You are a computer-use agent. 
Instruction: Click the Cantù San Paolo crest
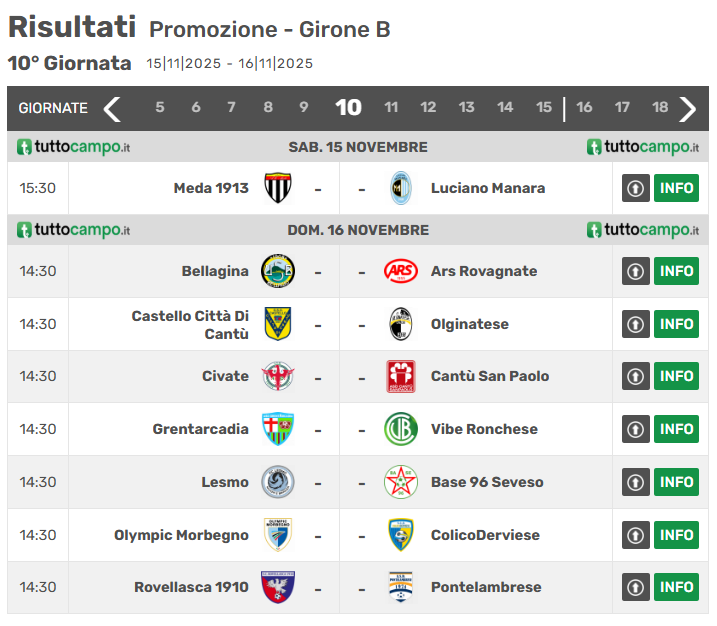(x=400, y=376)
